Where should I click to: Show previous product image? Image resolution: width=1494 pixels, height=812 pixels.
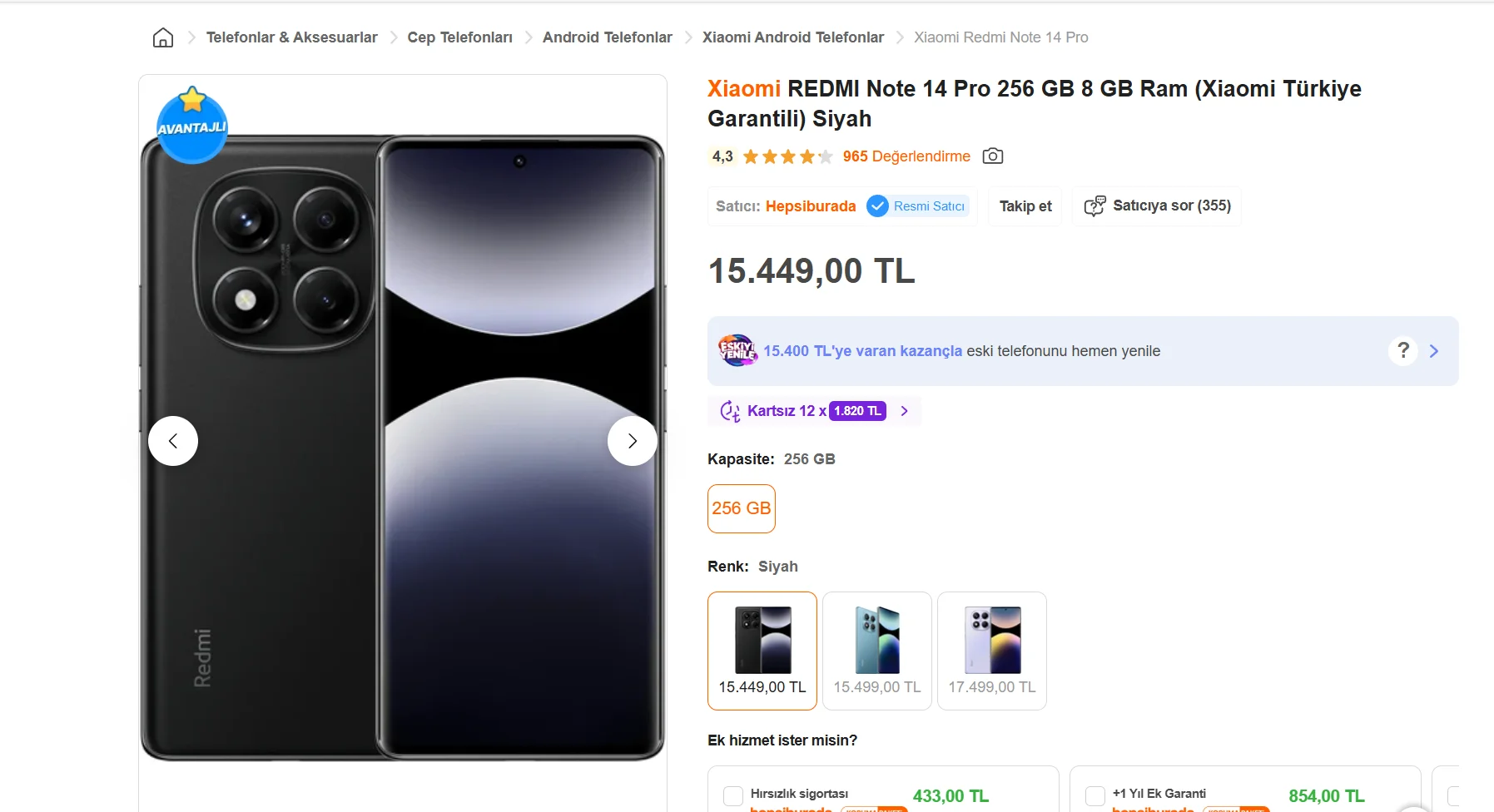tap(173, 441)
